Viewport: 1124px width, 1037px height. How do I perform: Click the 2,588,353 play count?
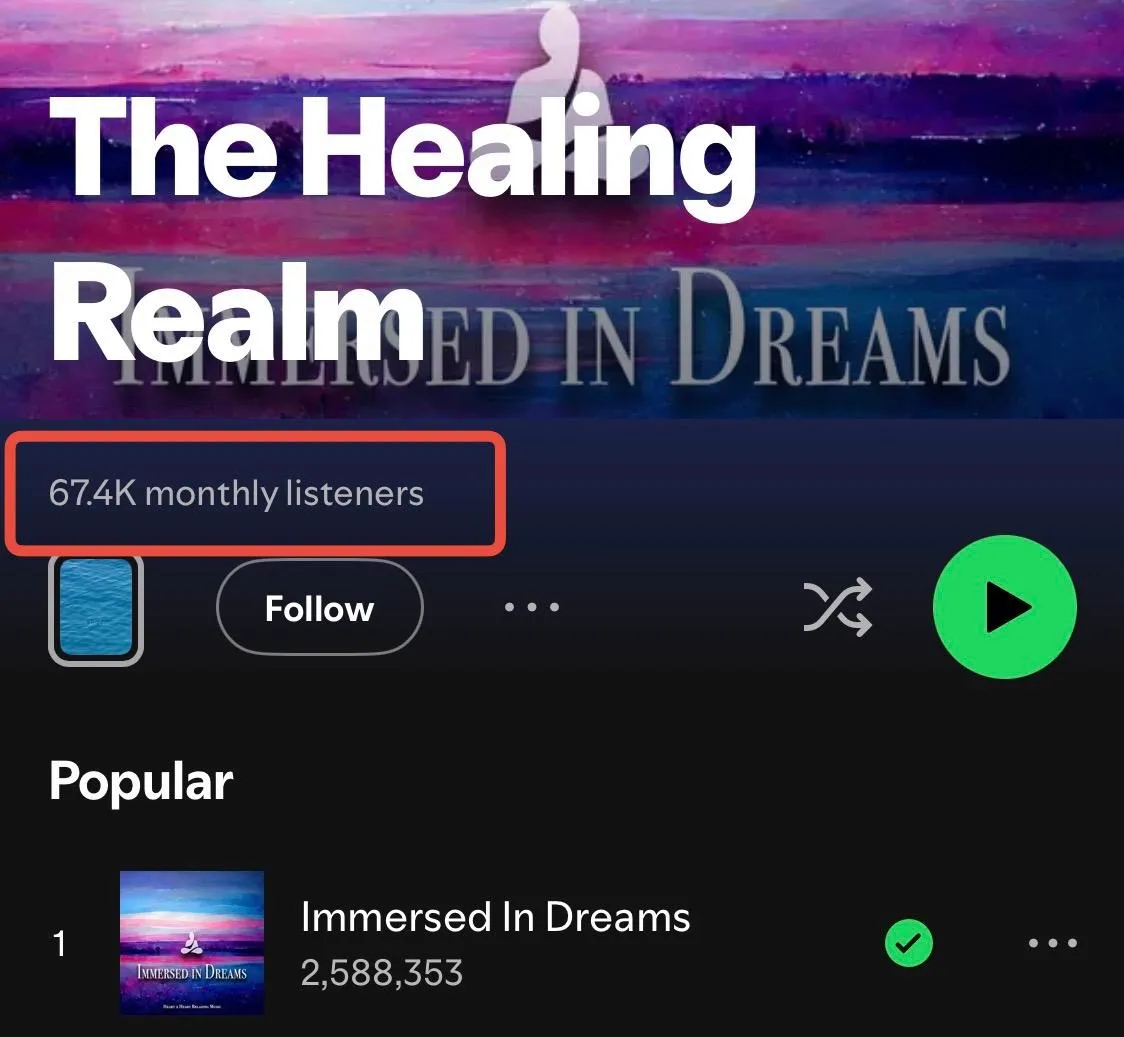381,973
